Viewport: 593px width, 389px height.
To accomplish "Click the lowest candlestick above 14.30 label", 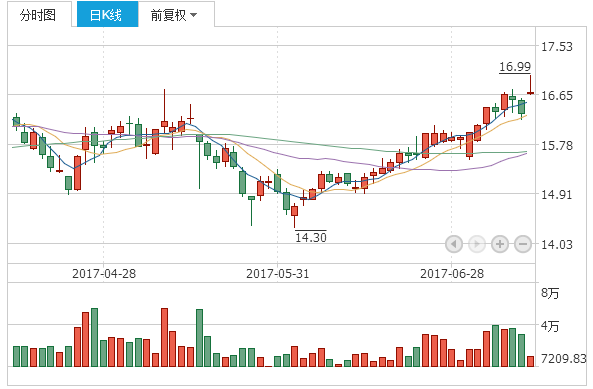I will coord(295,214).
